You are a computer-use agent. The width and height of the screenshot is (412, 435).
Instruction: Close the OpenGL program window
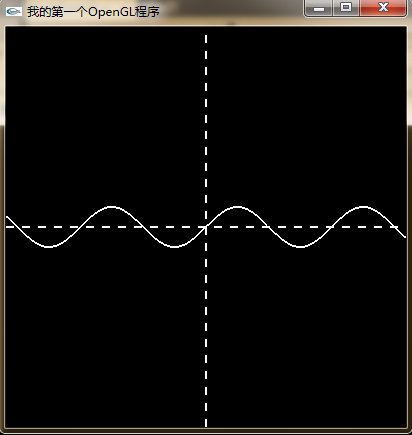pyautogui.click(x=383, y=8)
